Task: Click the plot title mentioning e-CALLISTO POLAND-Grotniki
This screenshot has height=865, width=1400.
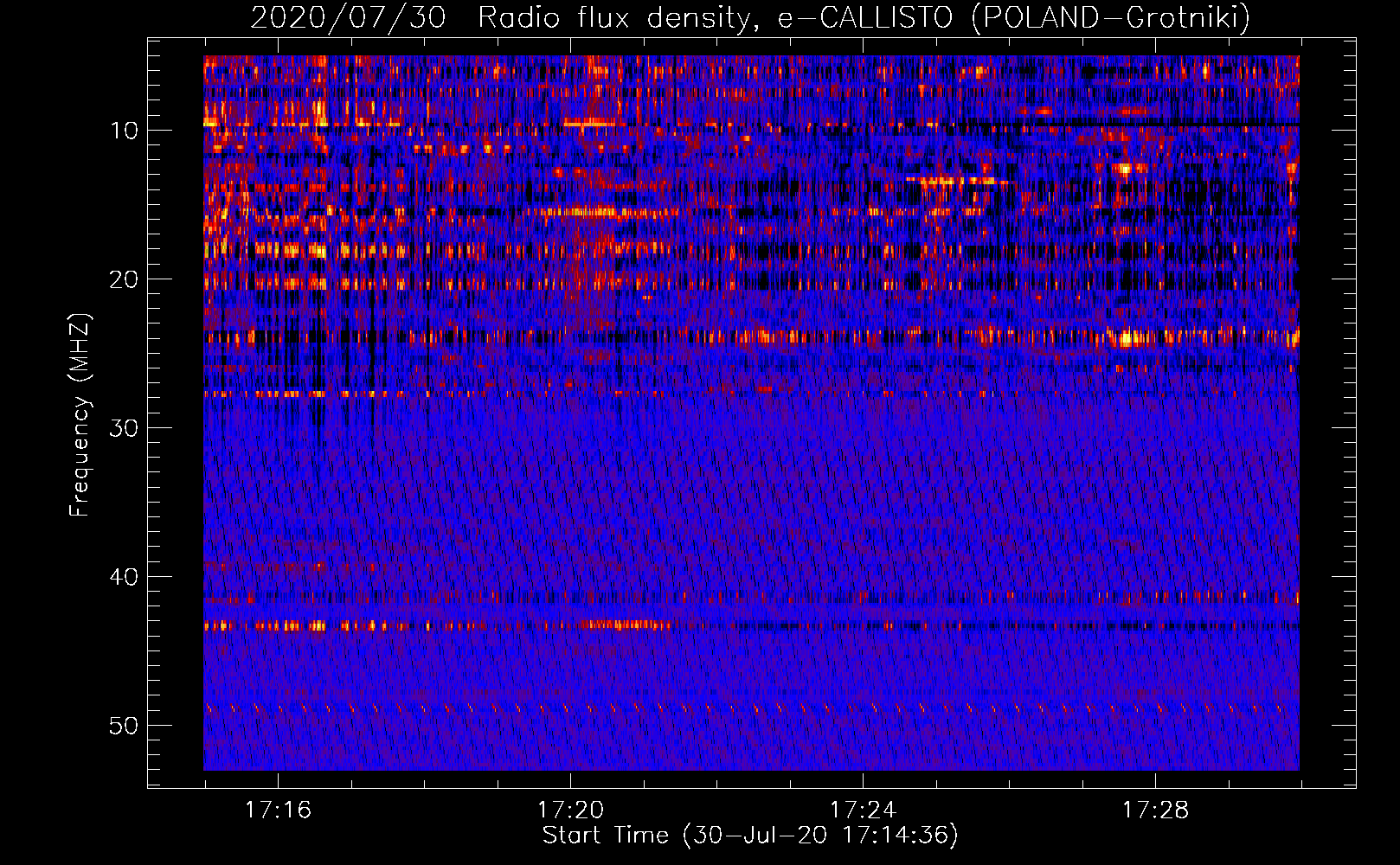Action: coord(750,17)
